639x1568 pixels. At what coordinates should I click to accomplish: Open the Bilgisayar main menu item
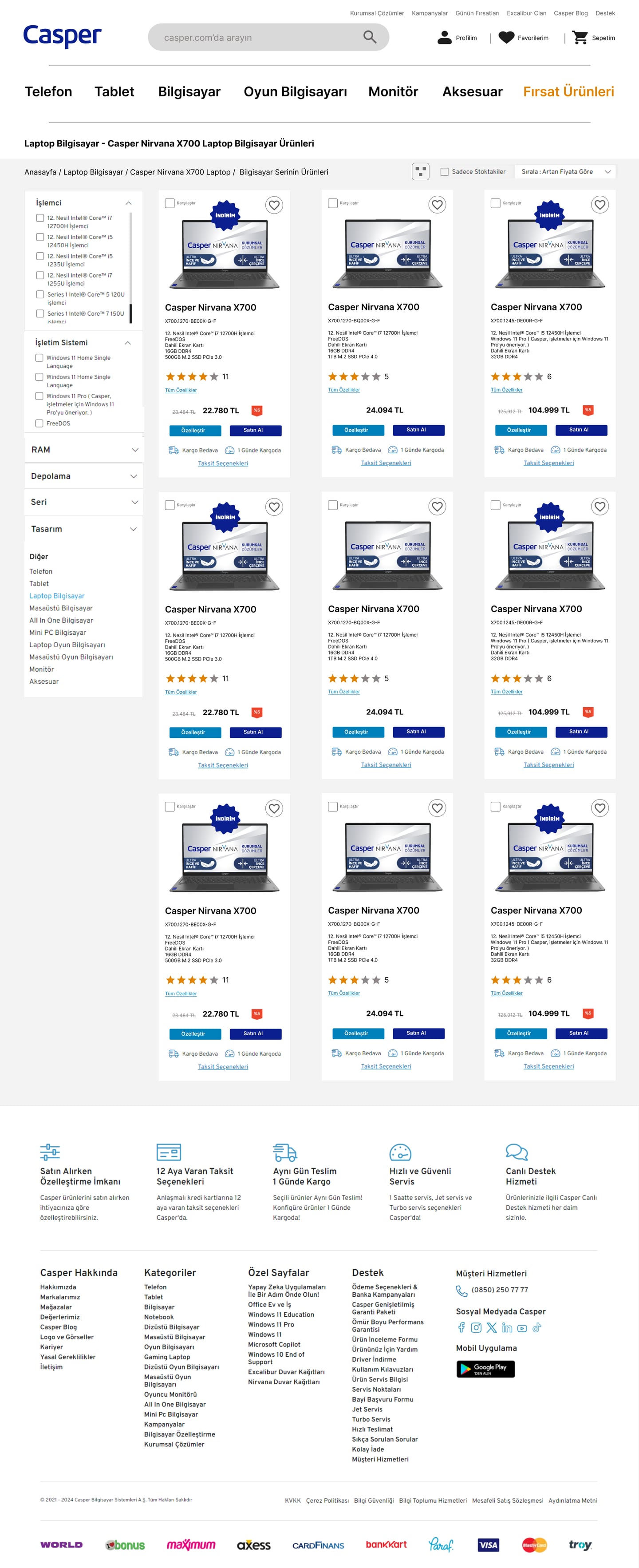(x=189, y=91)
